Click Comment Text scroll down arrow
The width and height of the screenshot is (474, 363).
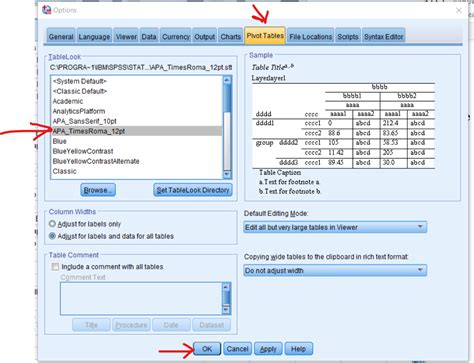(x=226, y=310)
